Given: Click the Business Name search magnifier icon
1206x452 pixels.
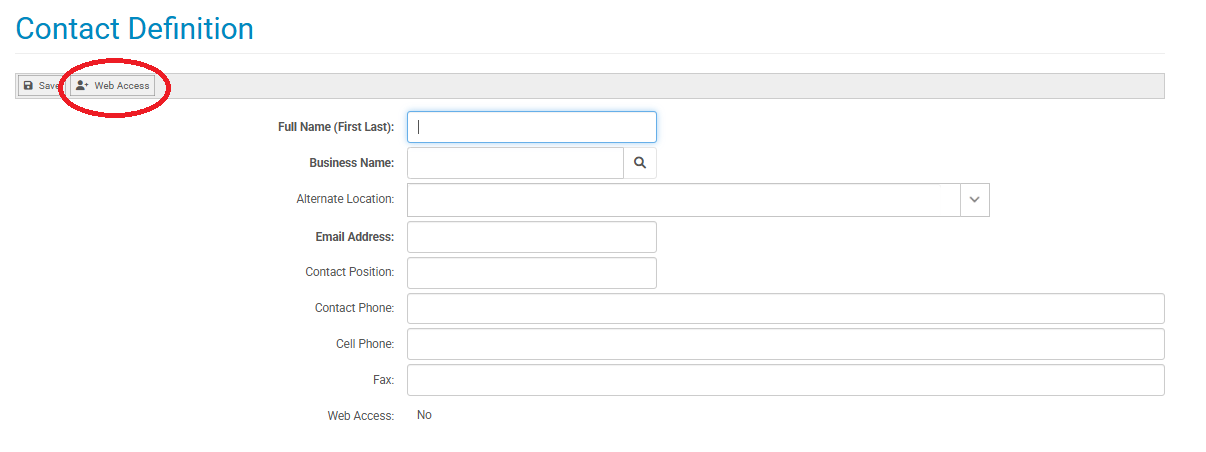Looking at the screenshot, I should click(x=640, y=163).
